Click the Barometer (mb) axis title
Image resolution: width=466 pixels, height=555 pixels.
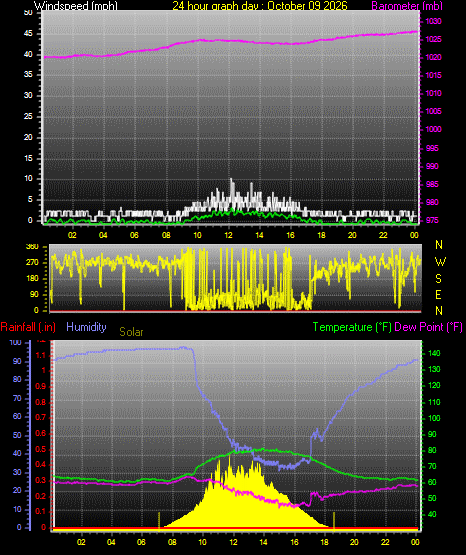[x=407, y=6]
